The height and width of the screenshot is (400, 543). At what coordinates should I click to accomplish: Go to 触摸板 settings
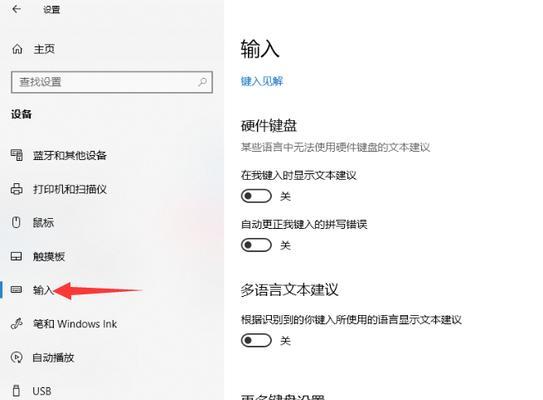[49, 256]
